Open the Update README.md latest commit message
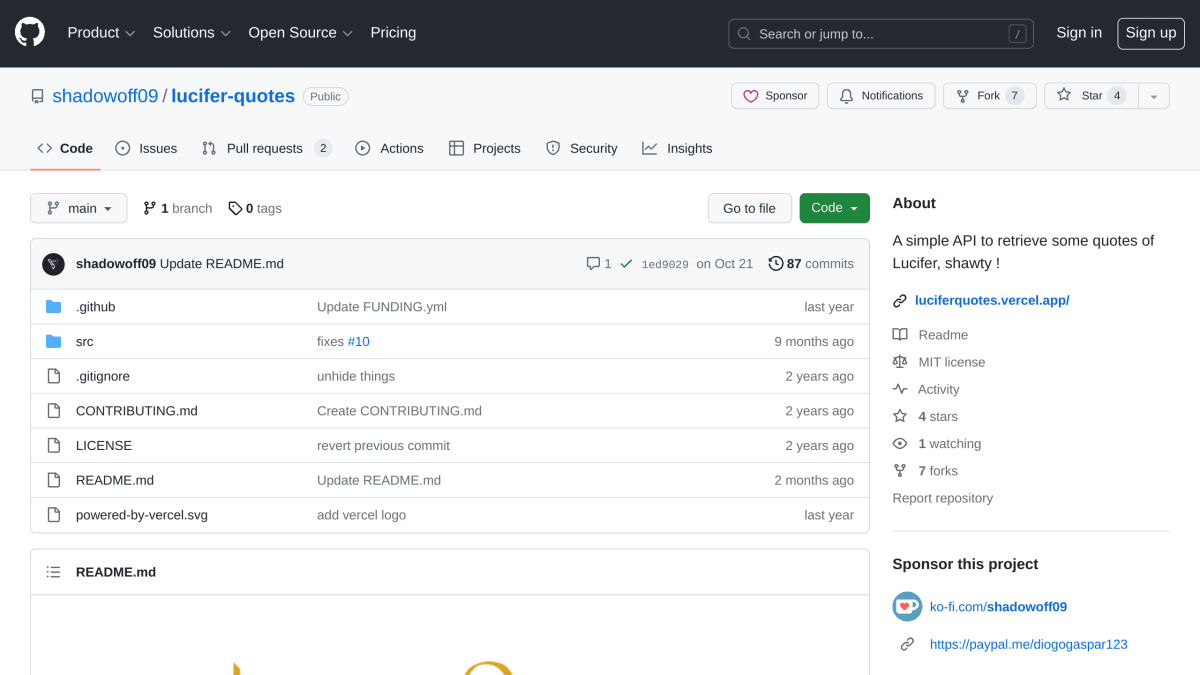Screen dimensions: 1200x675 click(x=222, y=264)
